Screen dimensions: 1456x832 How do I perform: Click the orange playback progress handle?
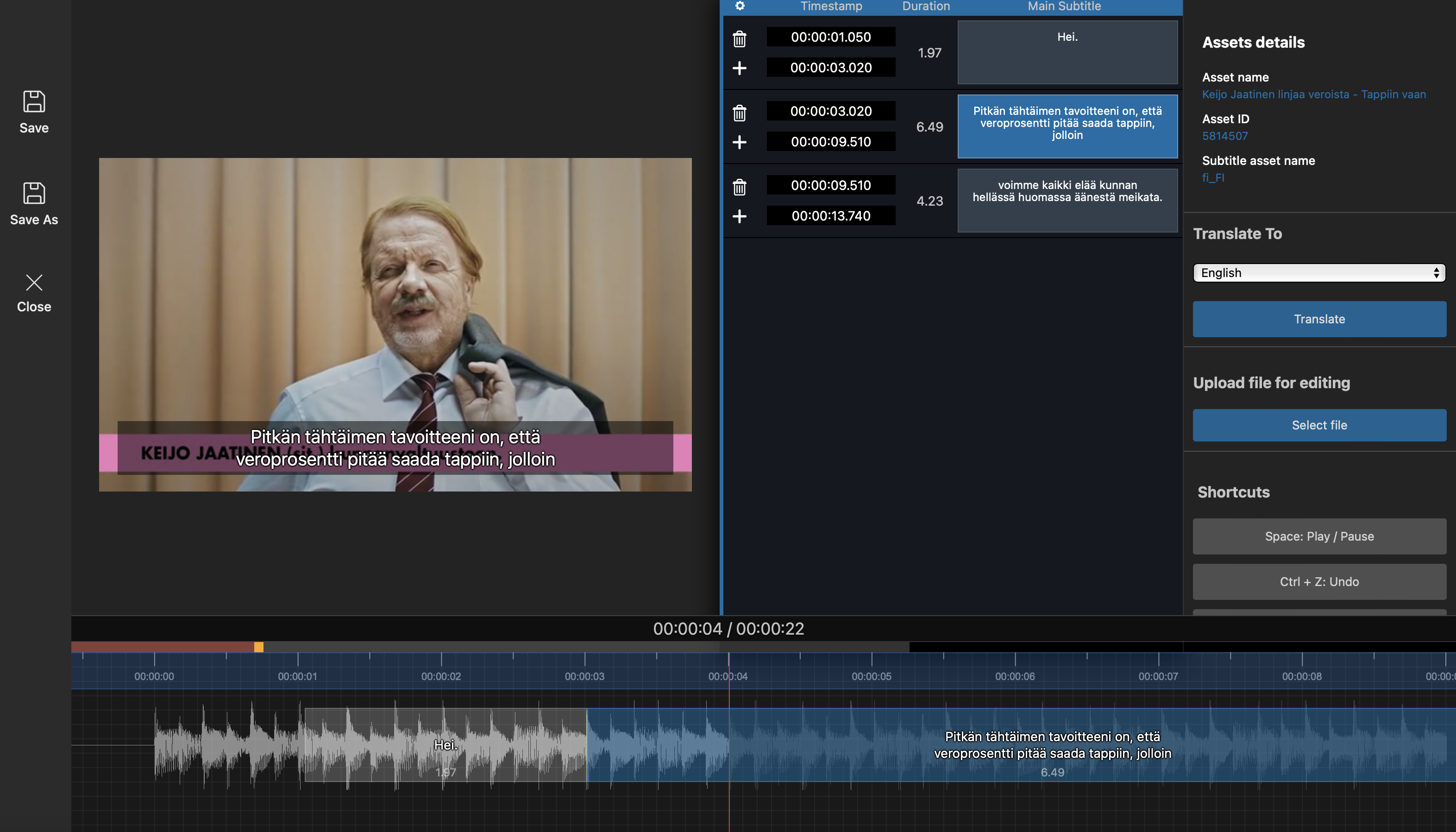[259, 647]
